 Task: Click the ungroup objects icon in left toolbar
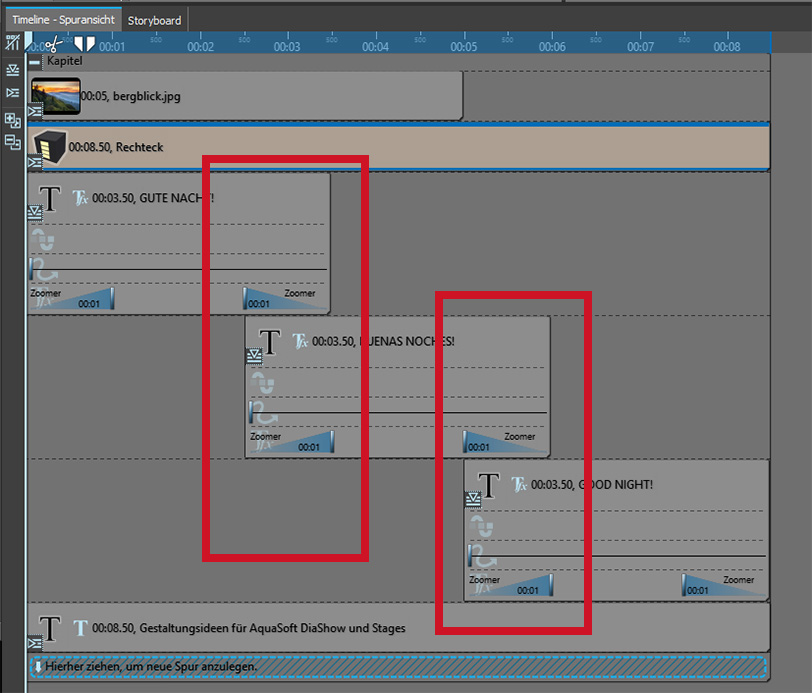click(12, 142)
